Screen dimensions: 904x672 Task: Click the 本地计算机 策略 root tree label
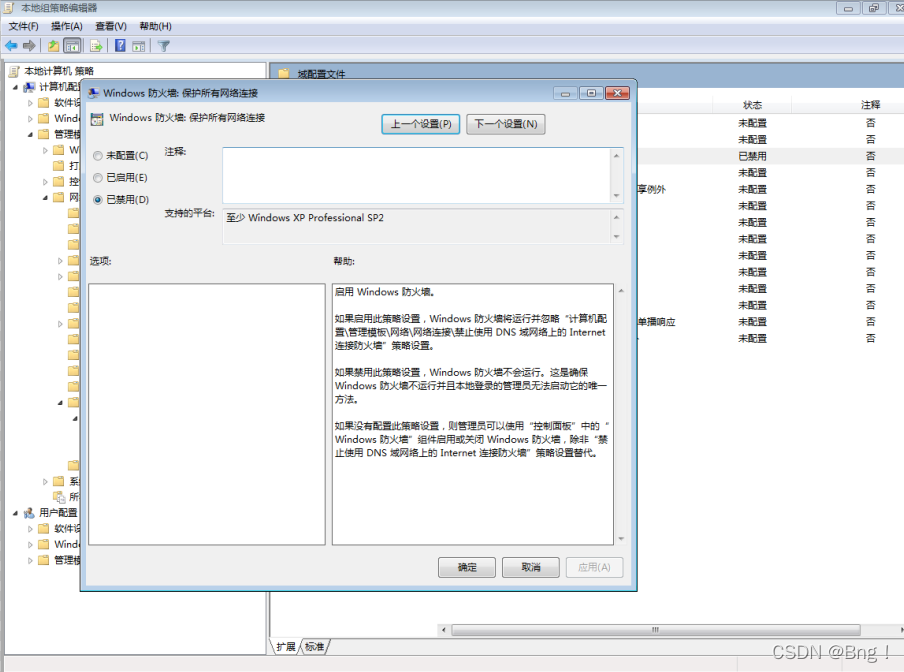tap(59, 71)
